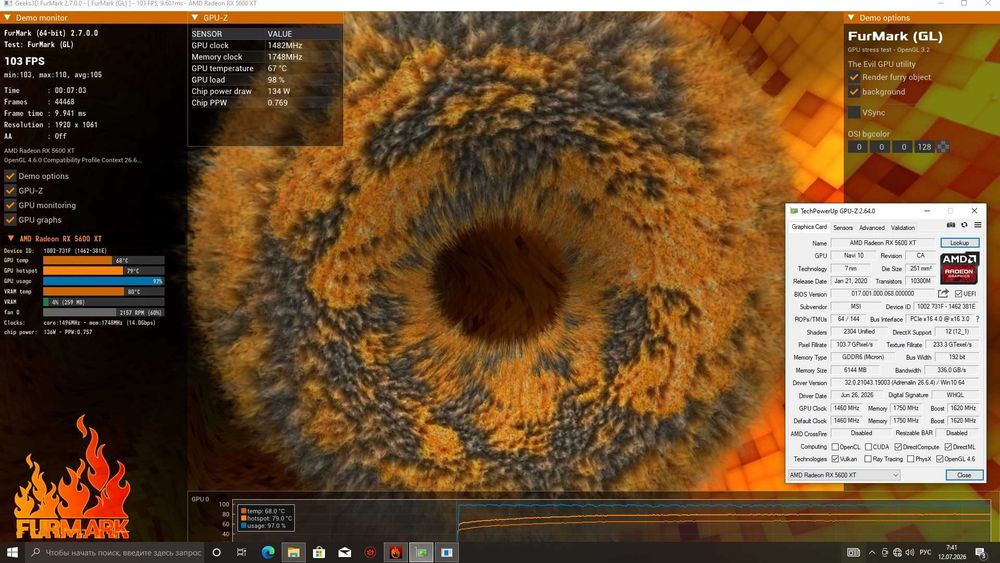The image size is (1000, 563).
Task: Enable the VSync checkbox
Action: [x=854, y=112]
